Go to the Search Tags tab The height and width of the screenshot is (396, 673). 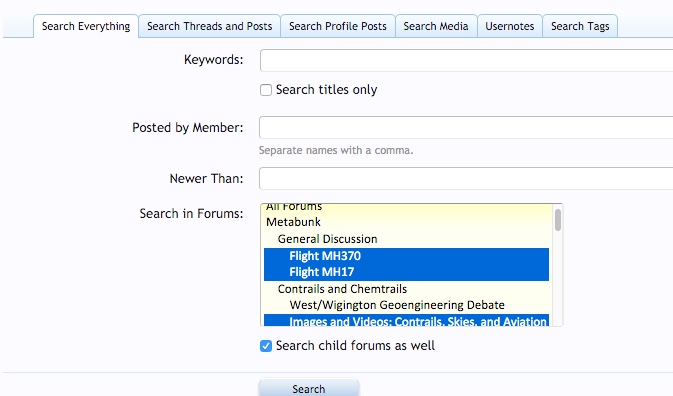(x=580, y=26)
